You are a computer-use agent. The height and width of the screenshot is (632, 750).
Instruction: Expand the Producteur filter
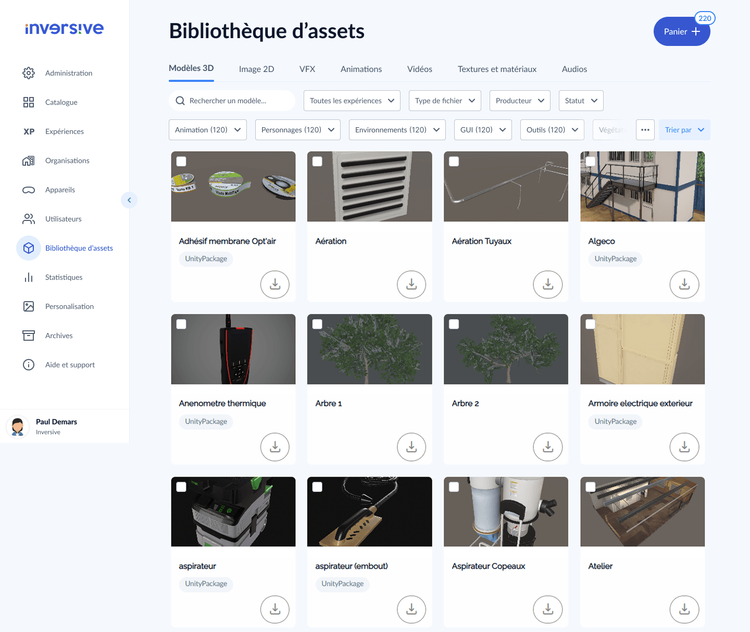[520, 101]
